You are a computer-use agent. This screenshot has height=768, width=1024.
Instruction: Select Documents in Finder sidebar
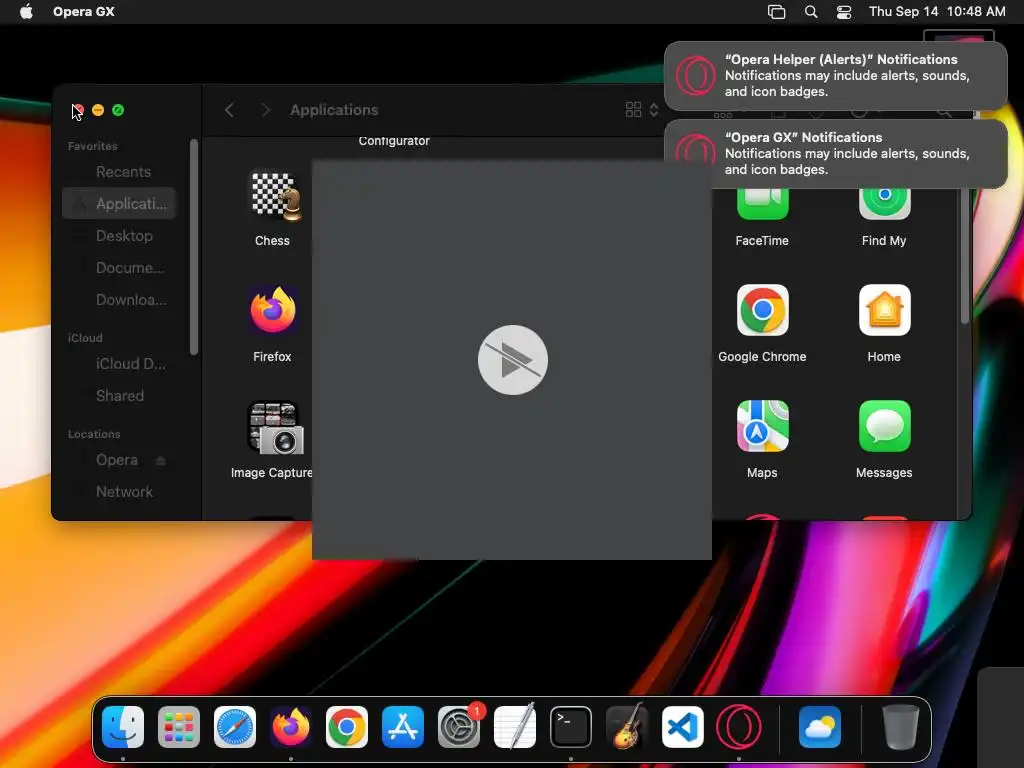(x=120, y=268)
